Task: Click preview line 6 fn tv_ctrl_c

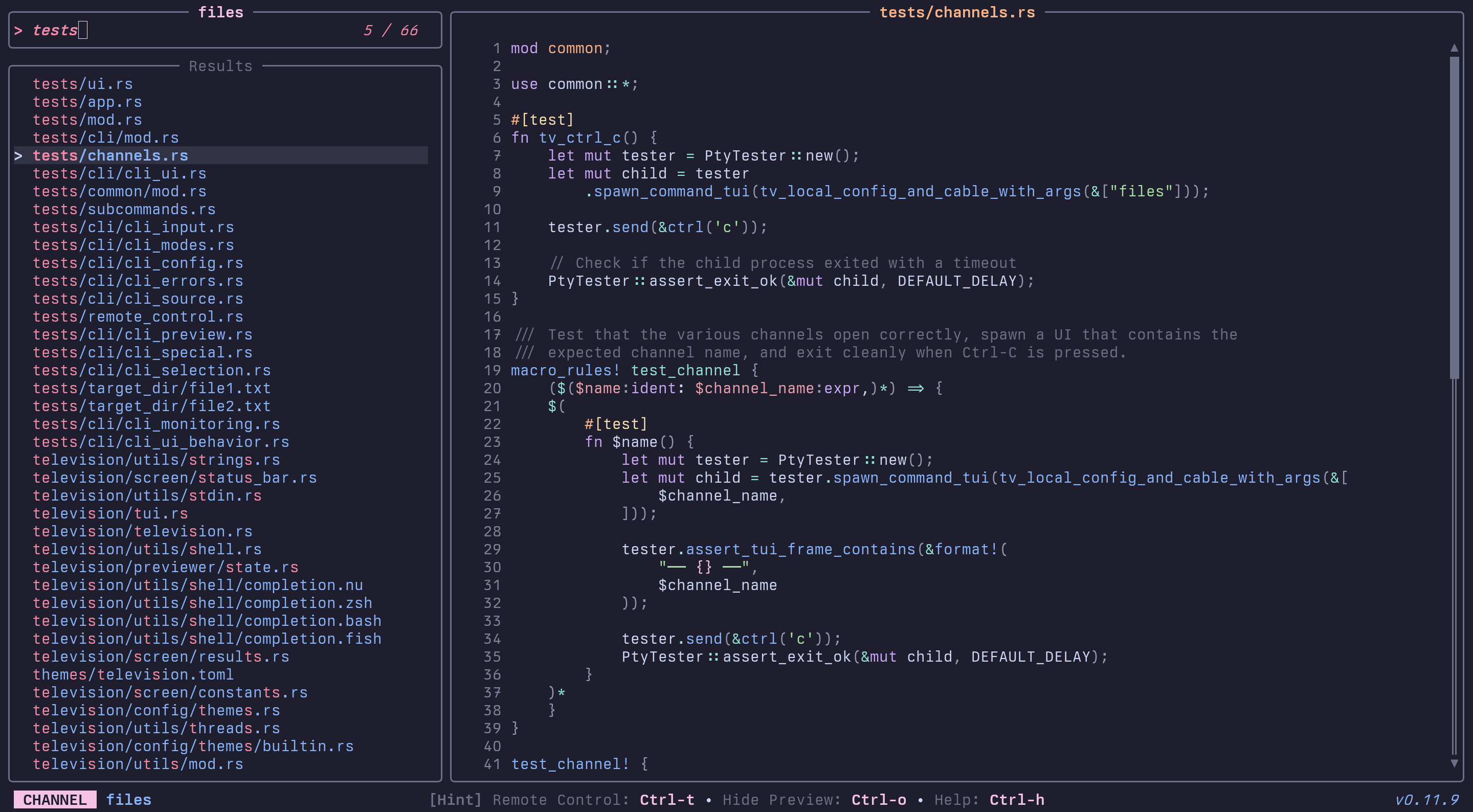Action: (x=584, y=138)
